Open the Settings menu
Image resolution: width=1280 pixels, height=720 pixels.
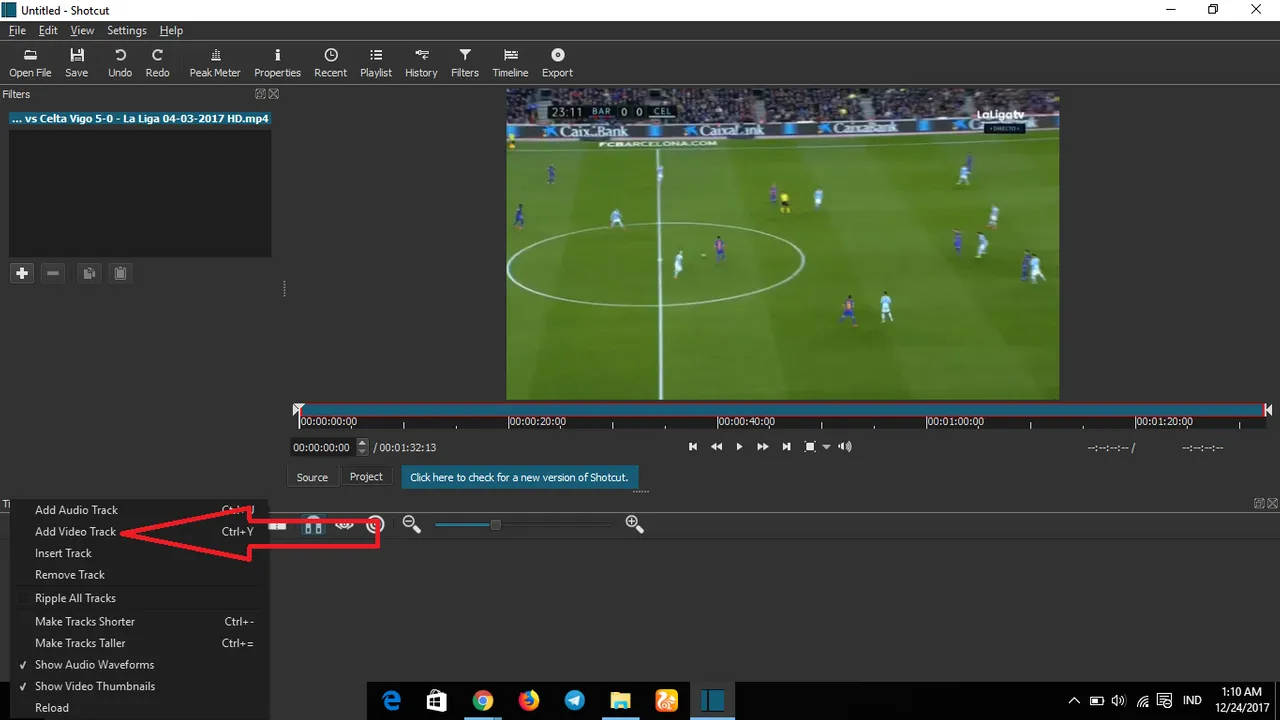(127, 31)
